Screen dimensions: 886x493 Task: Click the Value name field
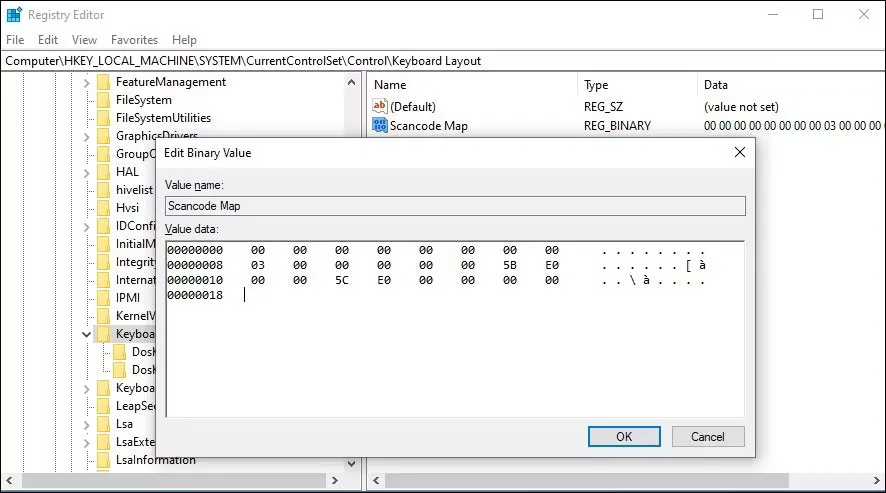455,206
